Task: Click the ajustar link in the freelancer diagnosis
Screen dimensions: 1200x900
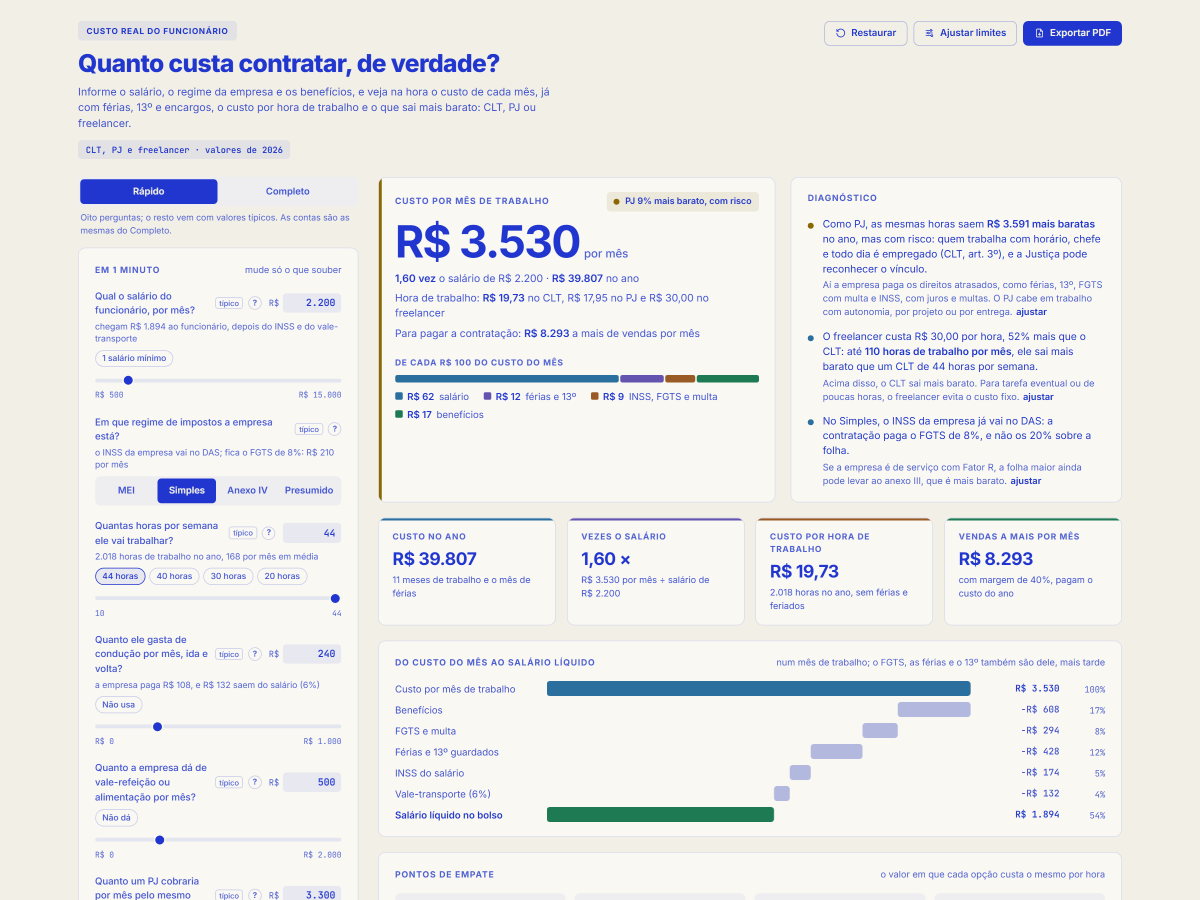Action: coord(1037,397)
